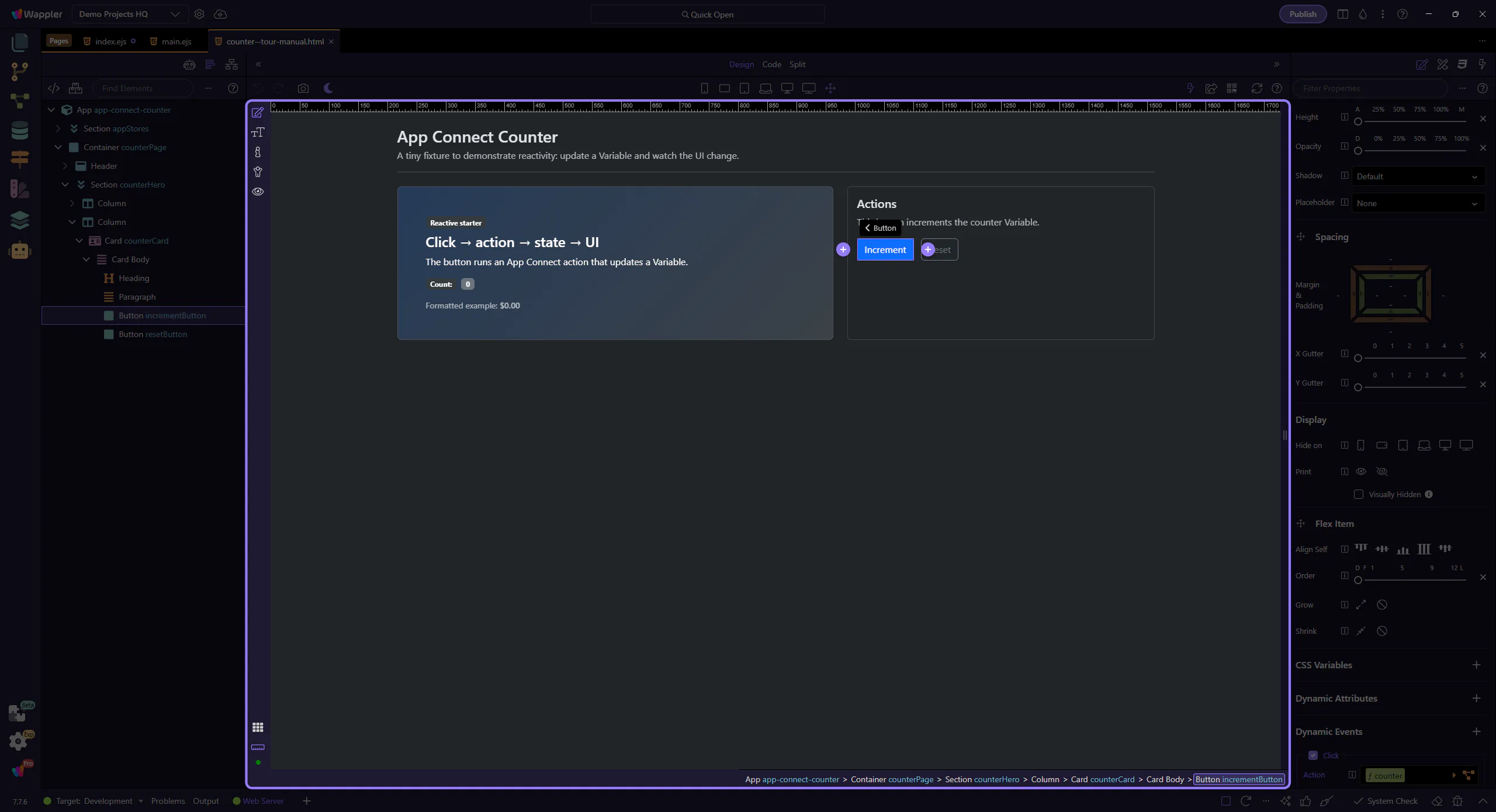Viewport: 1496px width, 812px height.
Task: Toggle the Click dynamic event checkbox
Action: 1313,755
